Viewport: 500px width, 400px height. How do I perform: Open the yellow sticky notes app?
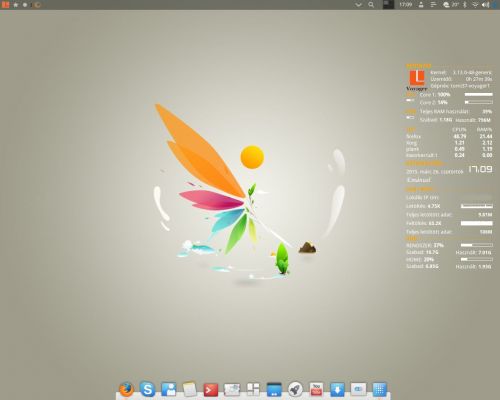tap(190, 389)
